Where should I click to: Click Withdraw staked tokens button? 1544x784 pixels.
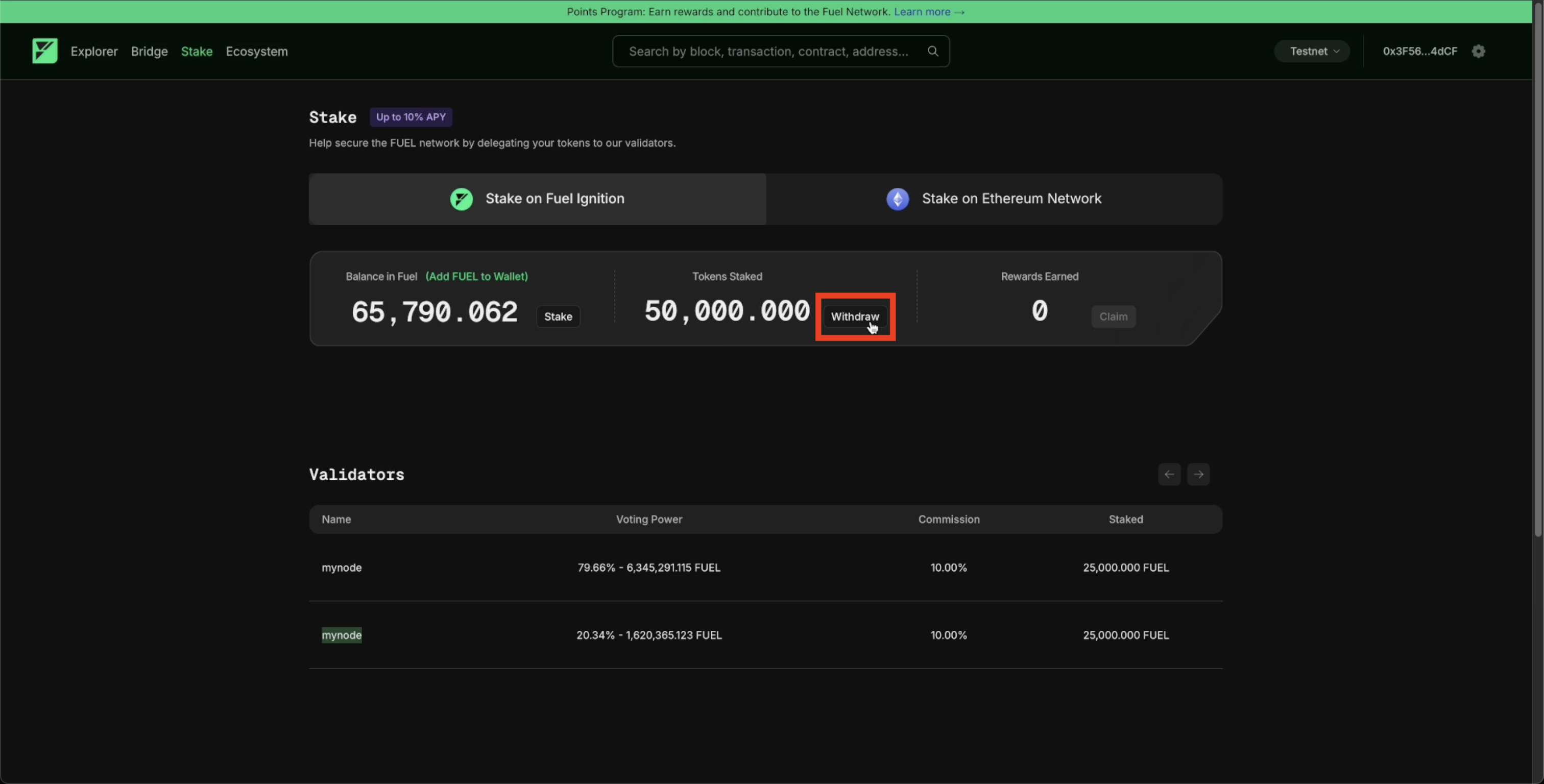point(855,316)
